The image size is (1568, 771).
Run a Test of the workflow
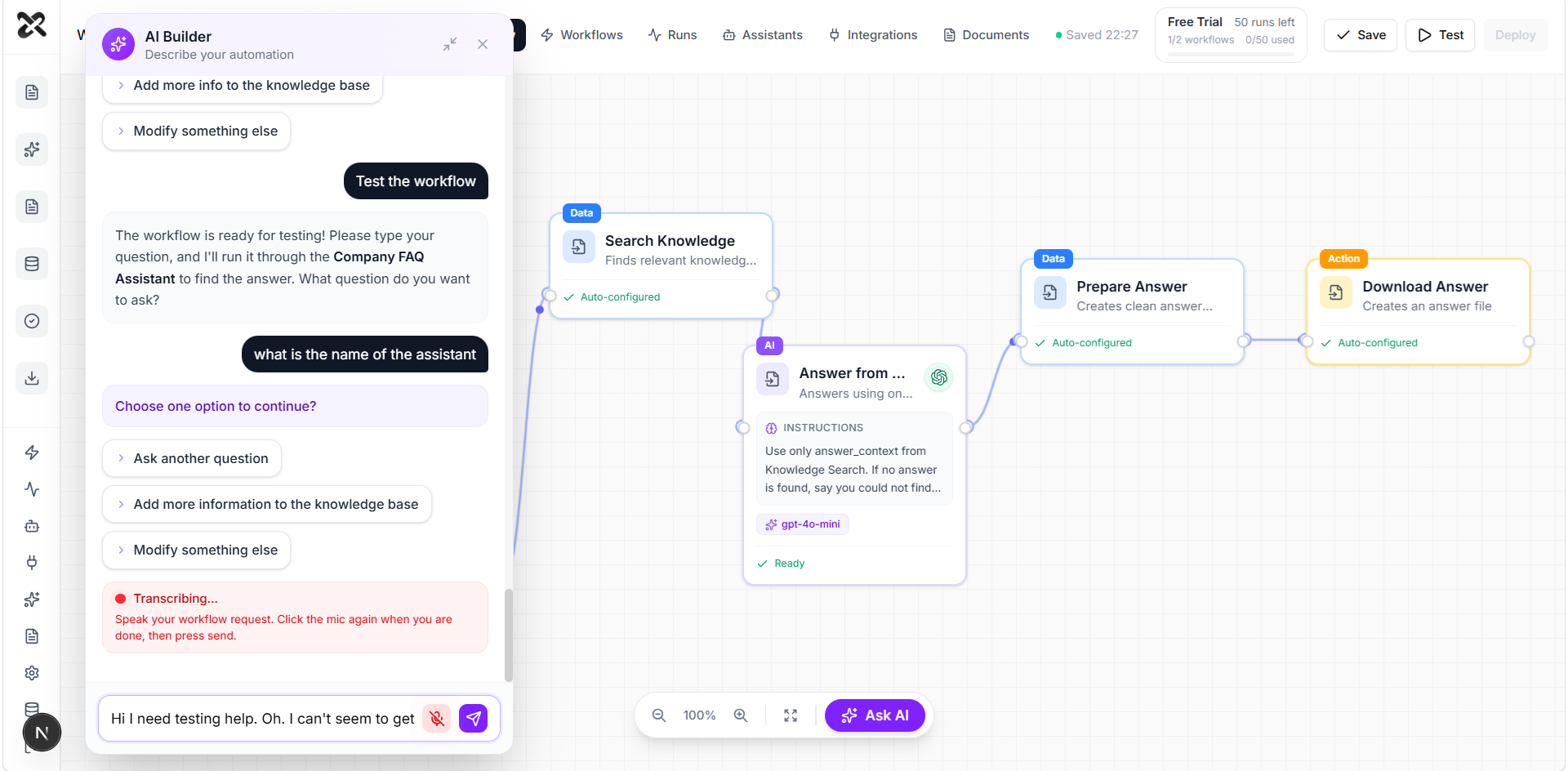tap(1441, 35)
